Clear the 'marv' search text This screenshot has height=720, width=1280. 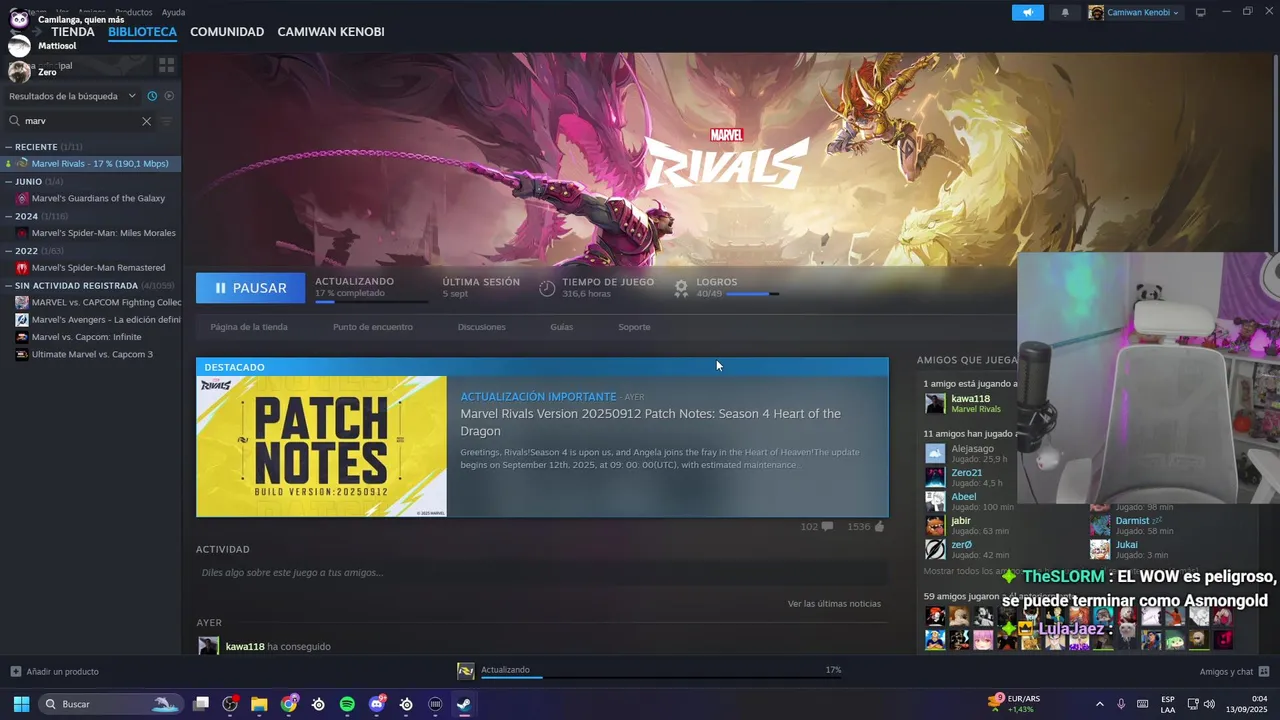[146, 121]
